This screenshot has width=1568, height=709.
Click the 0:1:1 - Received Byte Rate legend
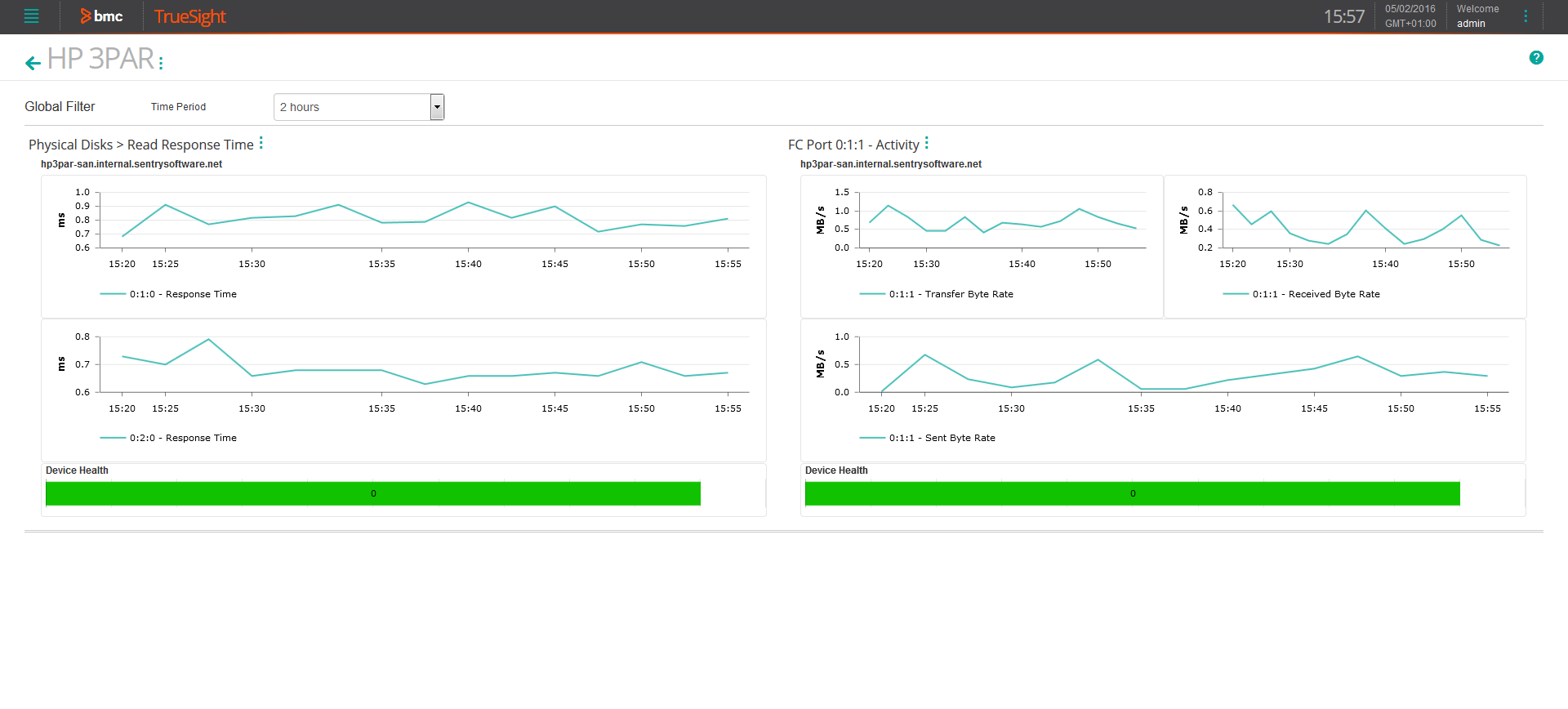click(x=1301, y=294)
